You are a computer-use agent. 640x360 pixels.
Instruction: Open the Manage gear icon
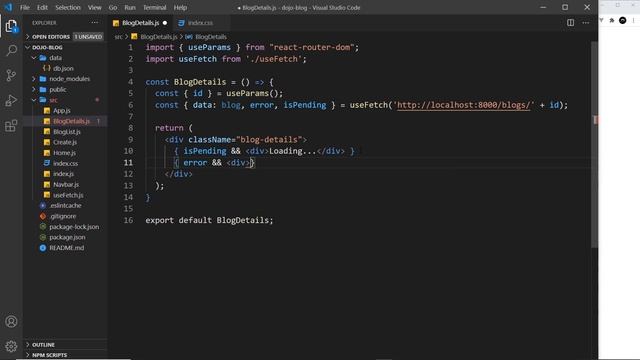click(x=11, y=346)
